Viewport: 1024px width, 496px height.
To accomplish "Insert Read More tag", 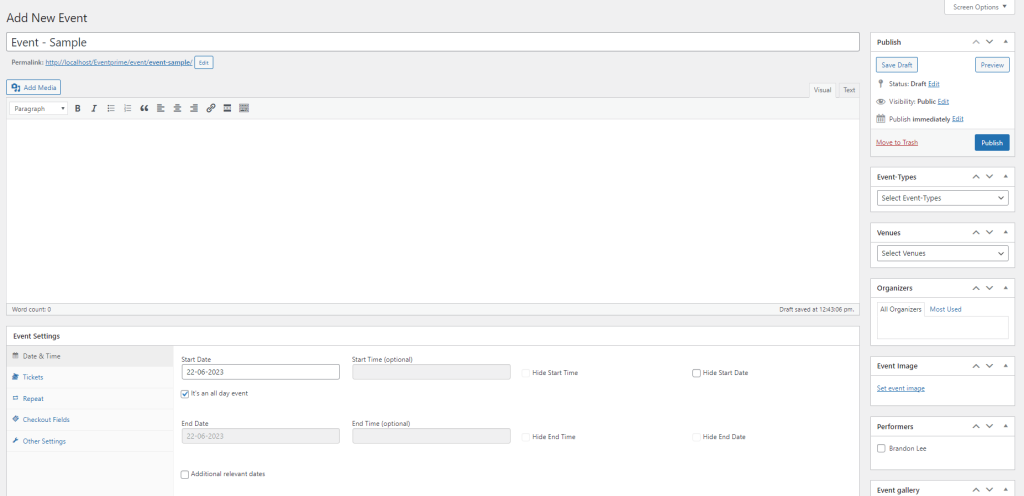I will 227,108.
